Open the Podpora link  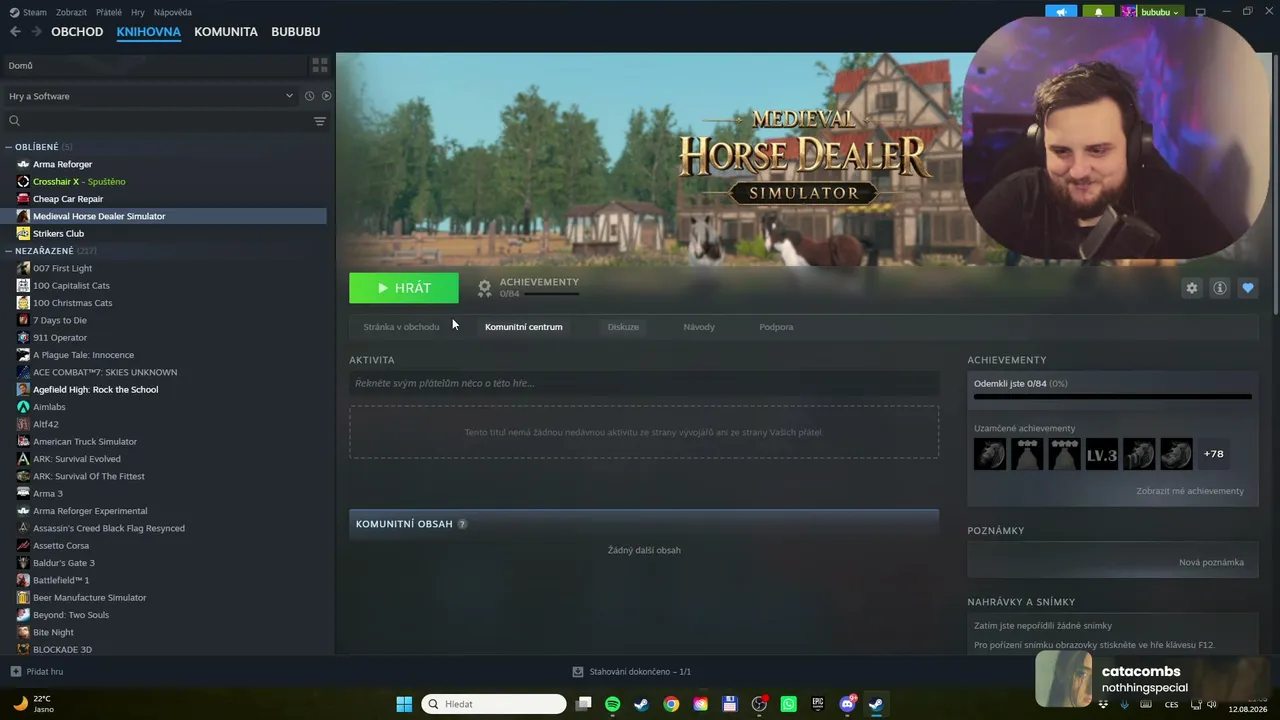pyautogui.click(x=776, y=327)
